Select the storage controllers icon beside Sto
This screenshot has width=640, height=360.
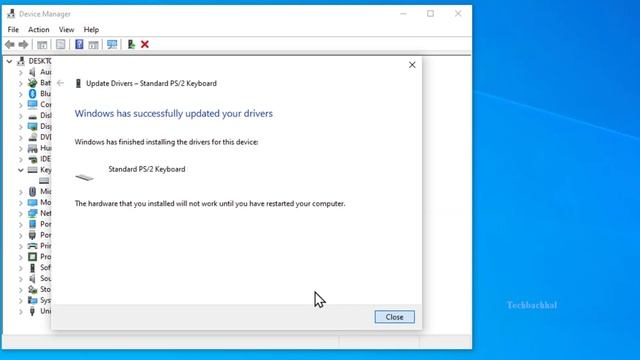[32, 289]
